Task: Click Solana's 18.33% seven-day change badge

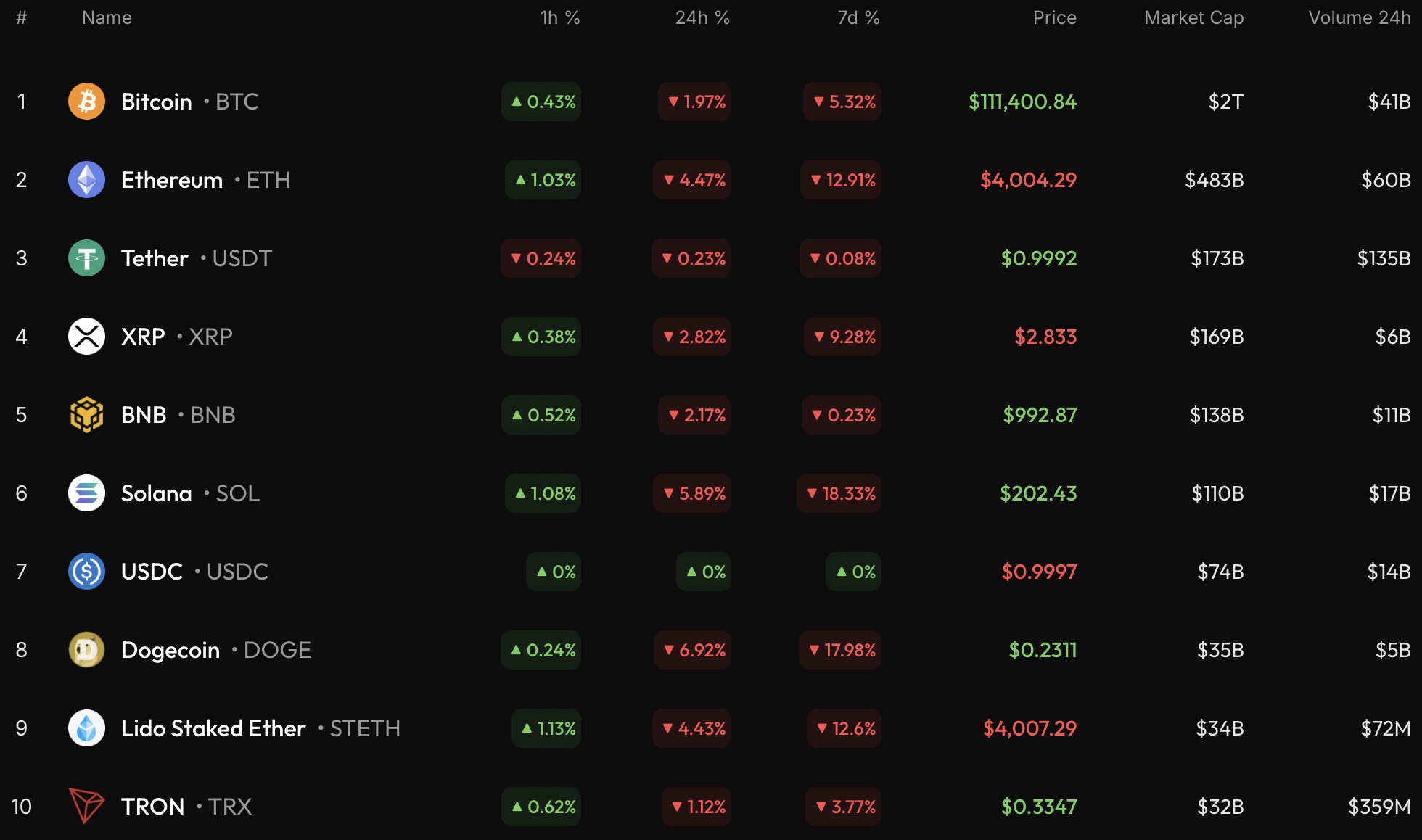Action: pyautogui.click(x=840, y=493)
